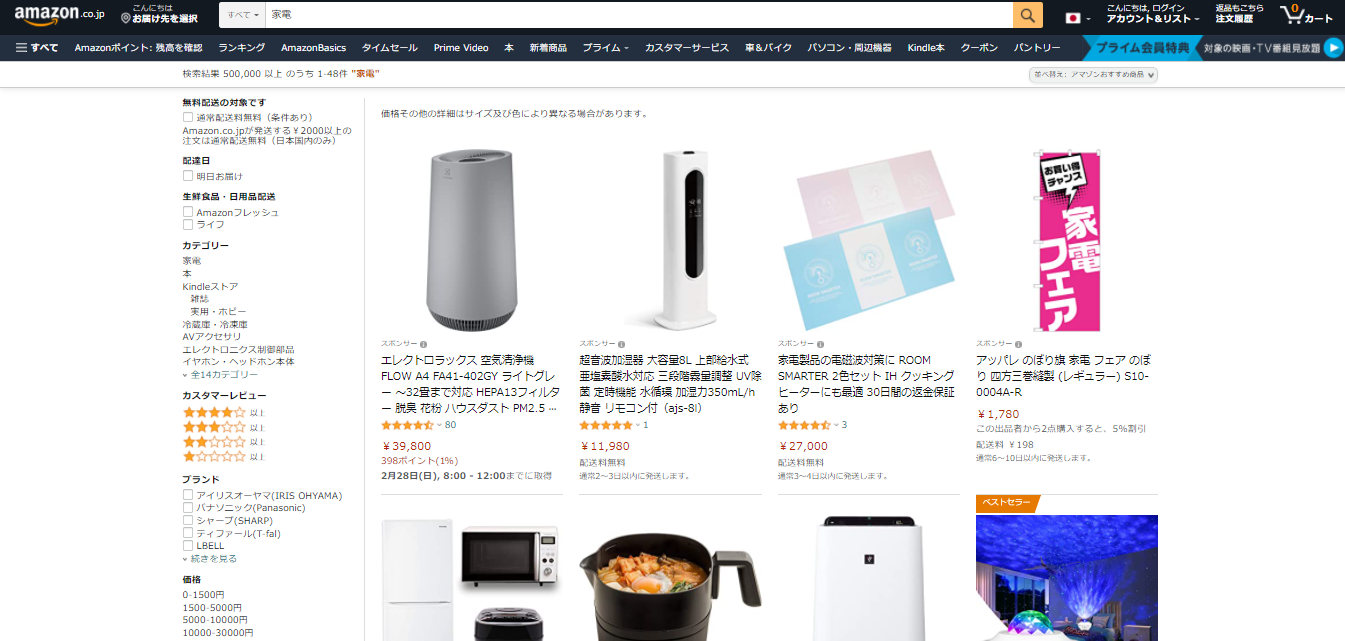The height and width of the screenshot is (641, 1345).
Task: Open the すべて search category dropdown
Action: [x=243, y=15]
